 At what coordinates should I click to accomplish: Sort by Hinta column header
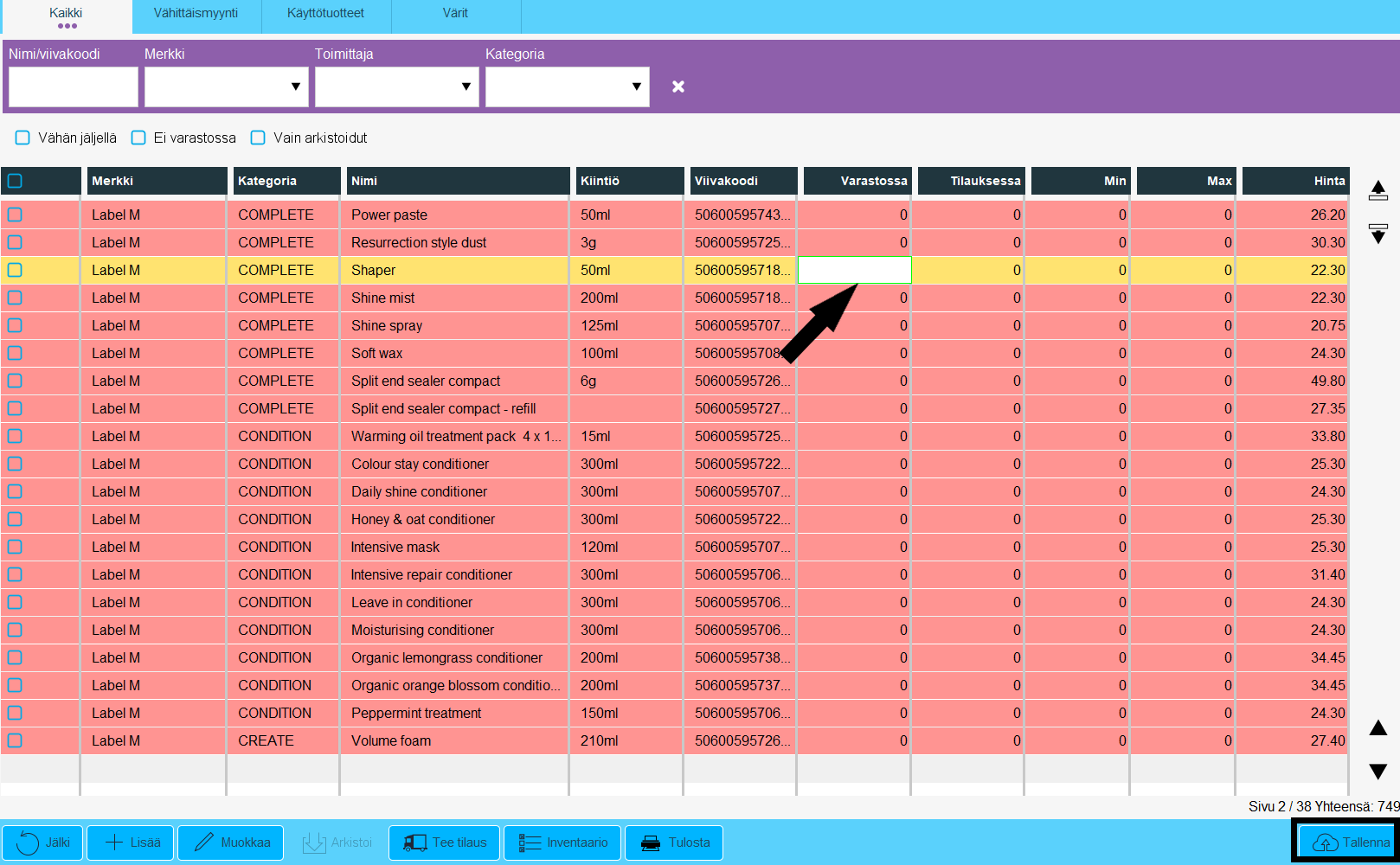[1295, 181]
